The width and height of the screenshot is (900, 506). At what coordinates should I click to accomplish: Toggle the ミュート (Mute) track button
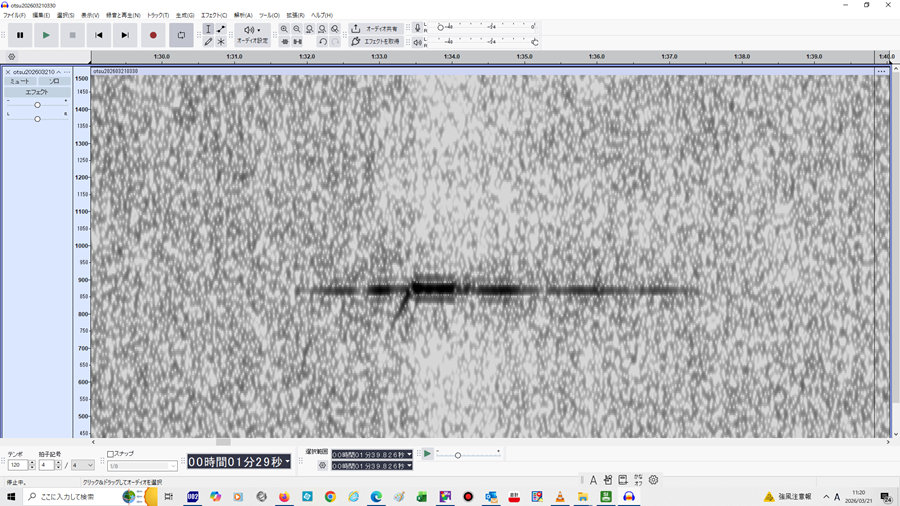click(20, 81)
